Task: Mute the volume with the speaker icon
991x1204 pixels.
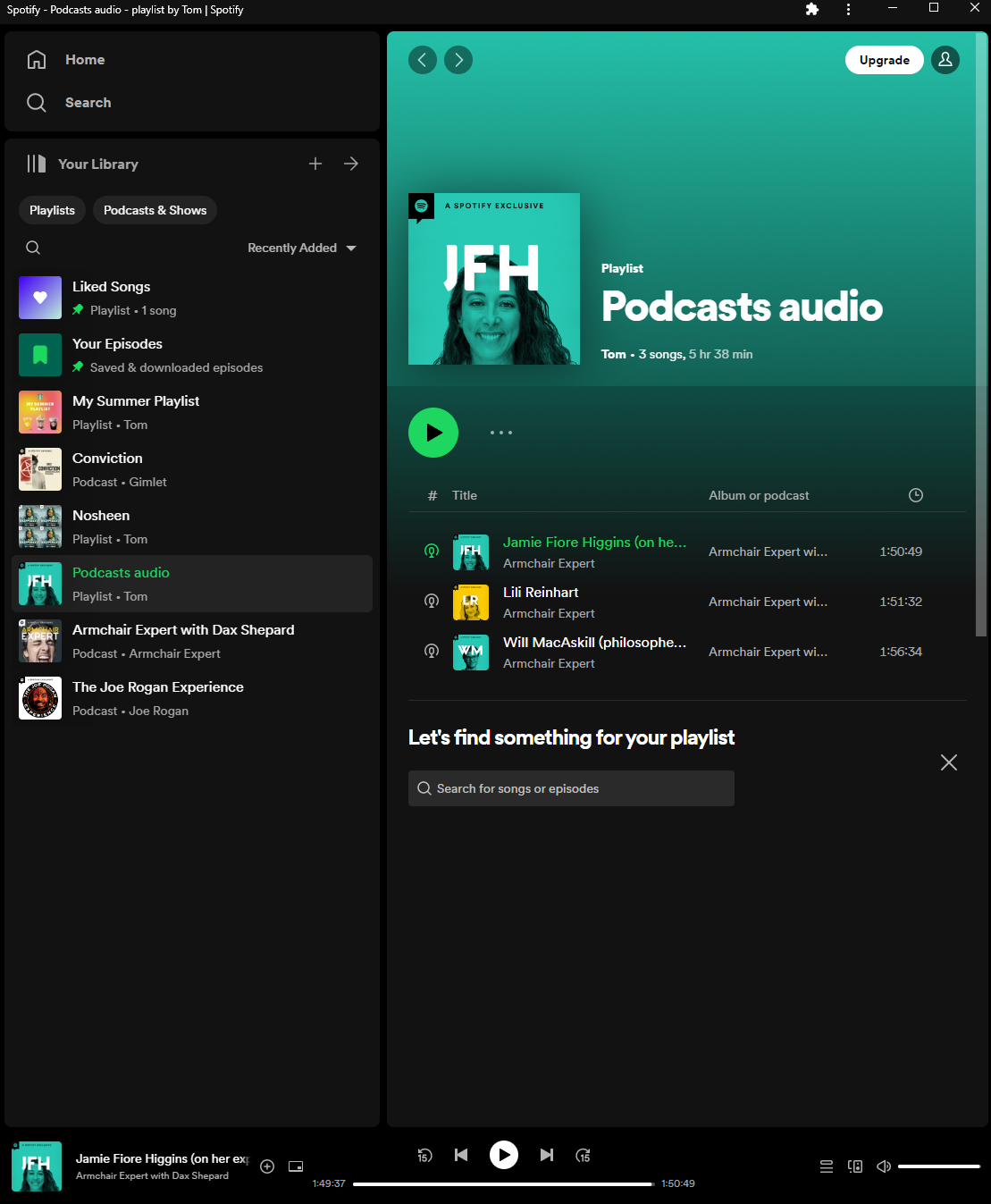Action: click(884, 1166)
